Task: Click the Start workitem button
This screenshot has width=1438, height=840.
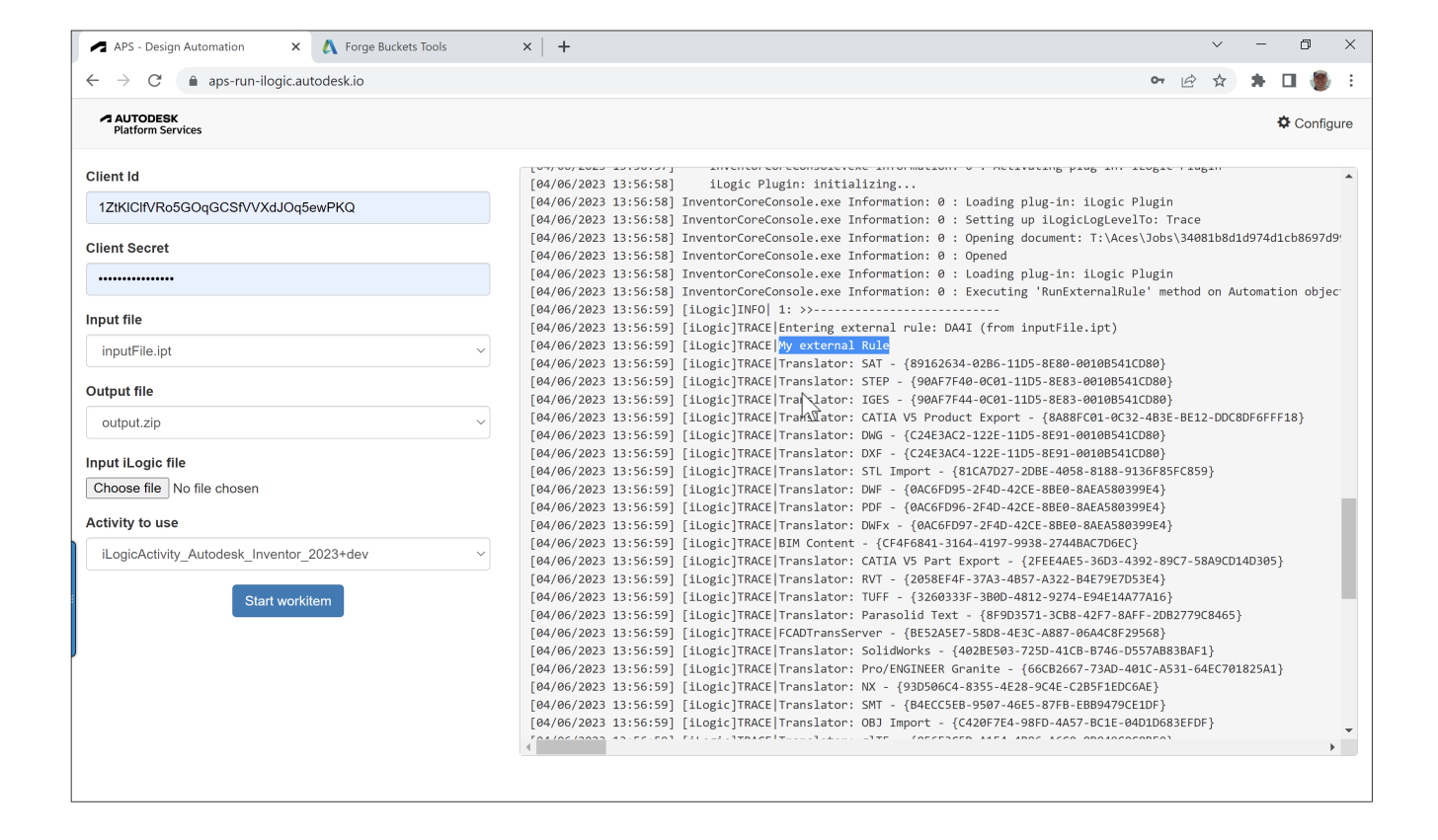Action: point(287,601)
